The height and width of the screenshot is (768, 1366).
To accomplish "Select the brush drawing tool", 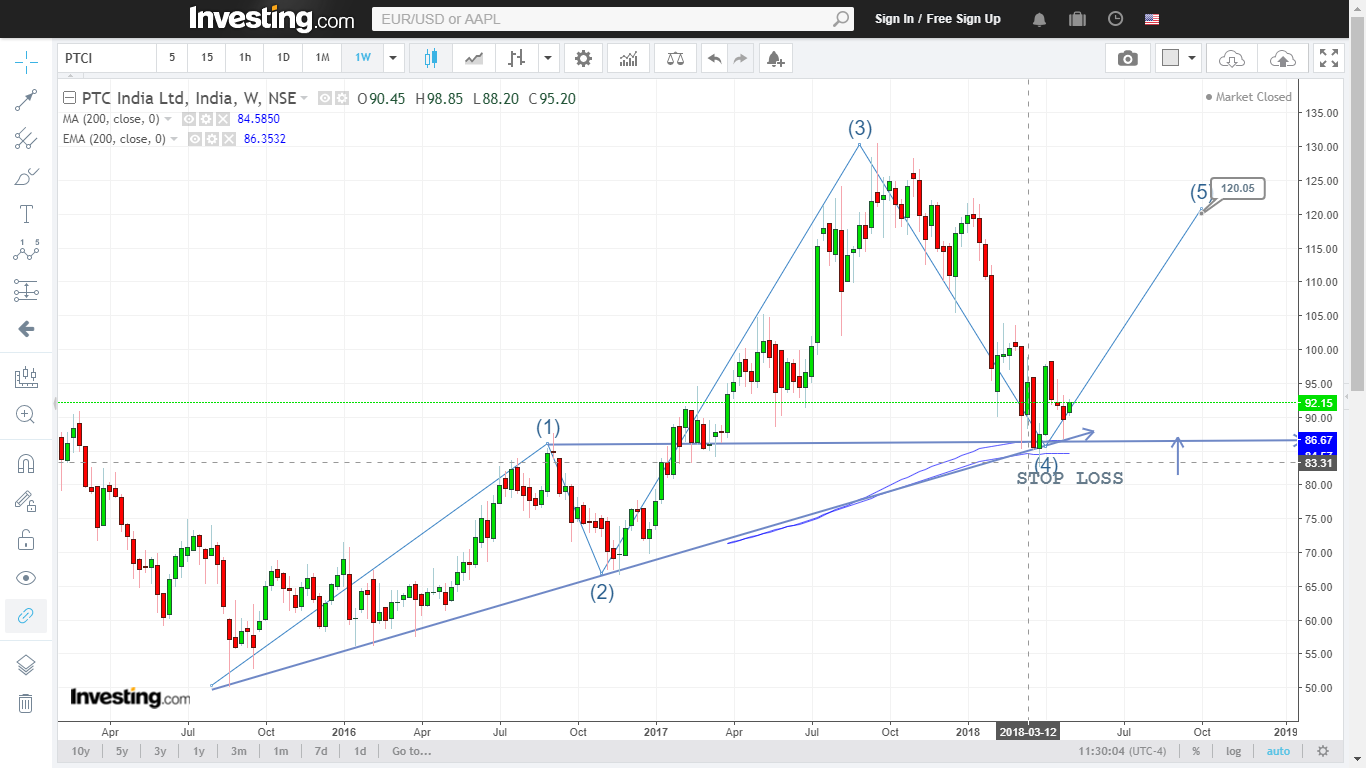I will [26, 177].
